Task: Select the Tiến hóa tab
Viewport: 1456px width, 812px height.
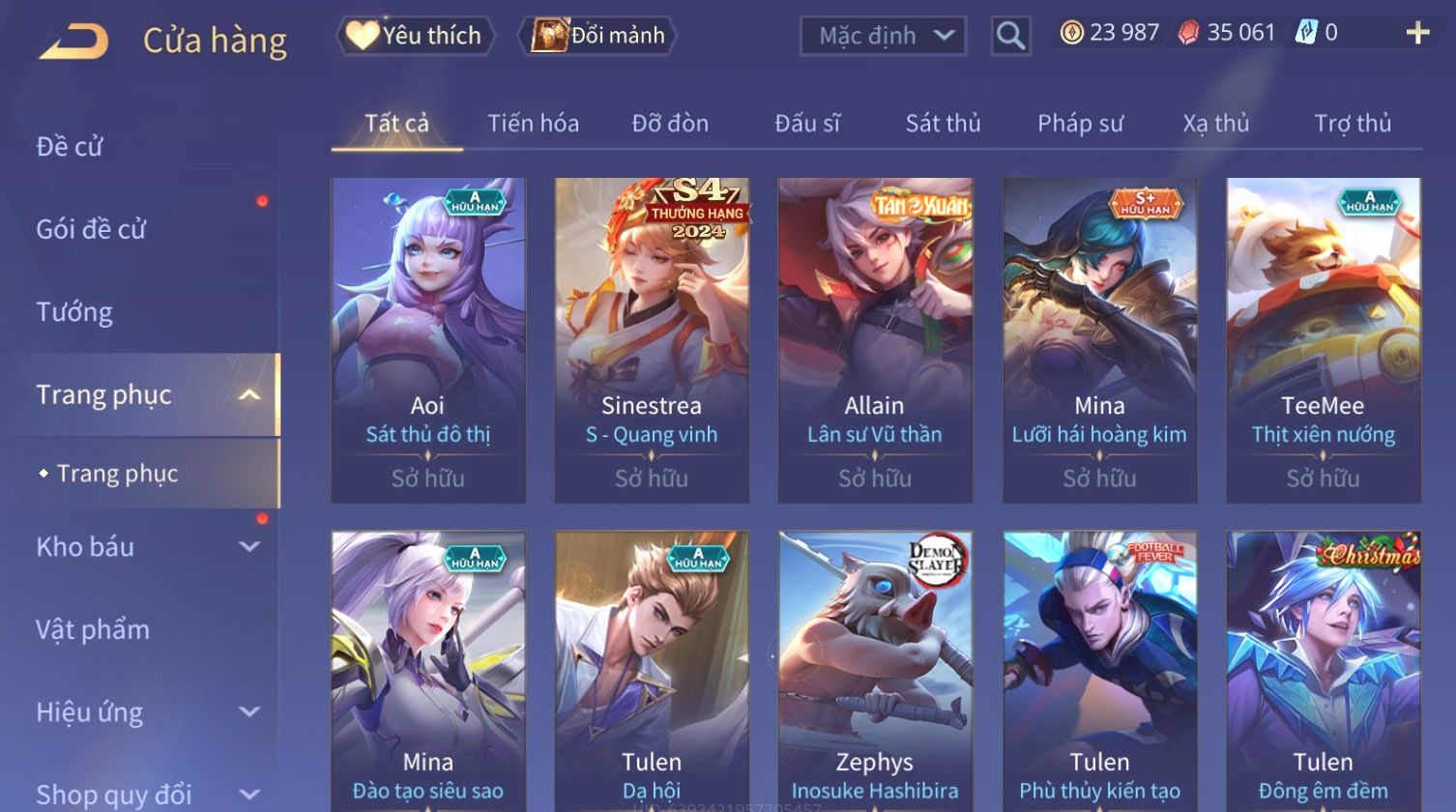Action: 533,123
